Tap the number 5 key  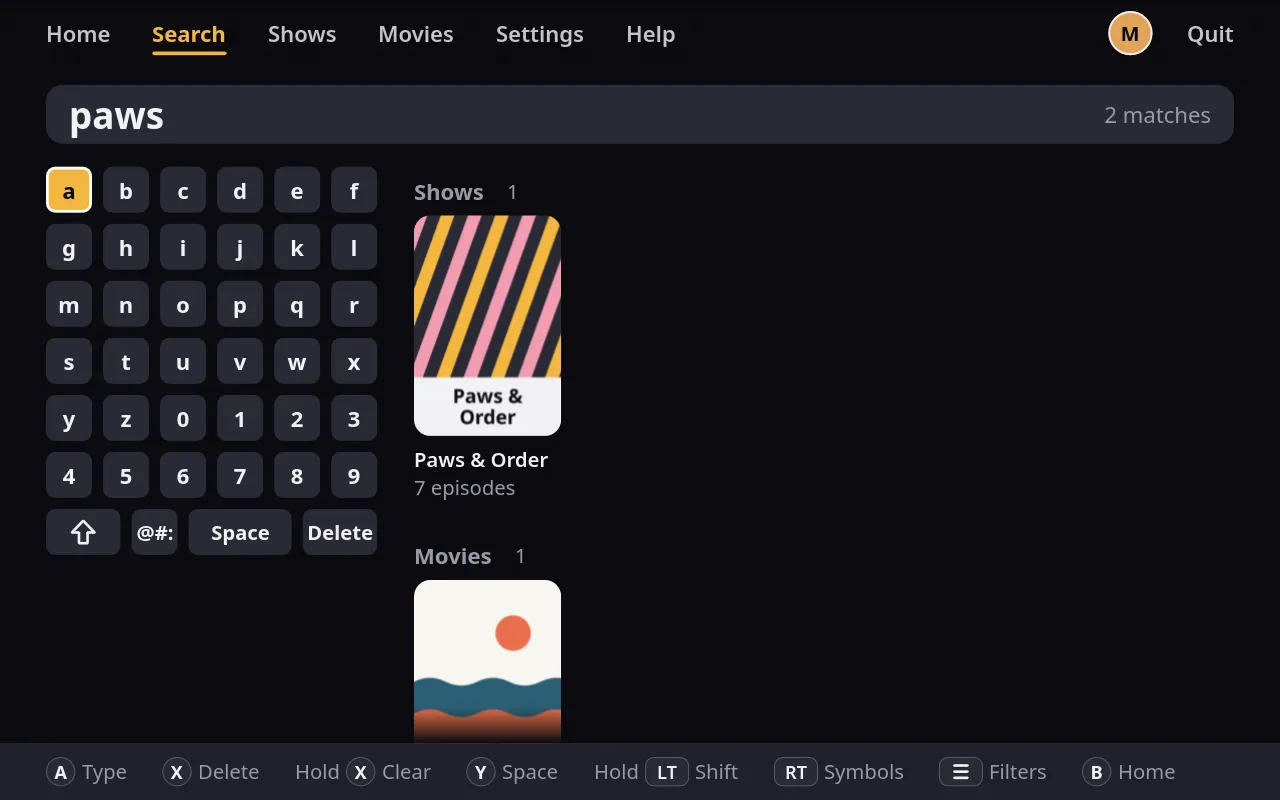pos(126,475)
